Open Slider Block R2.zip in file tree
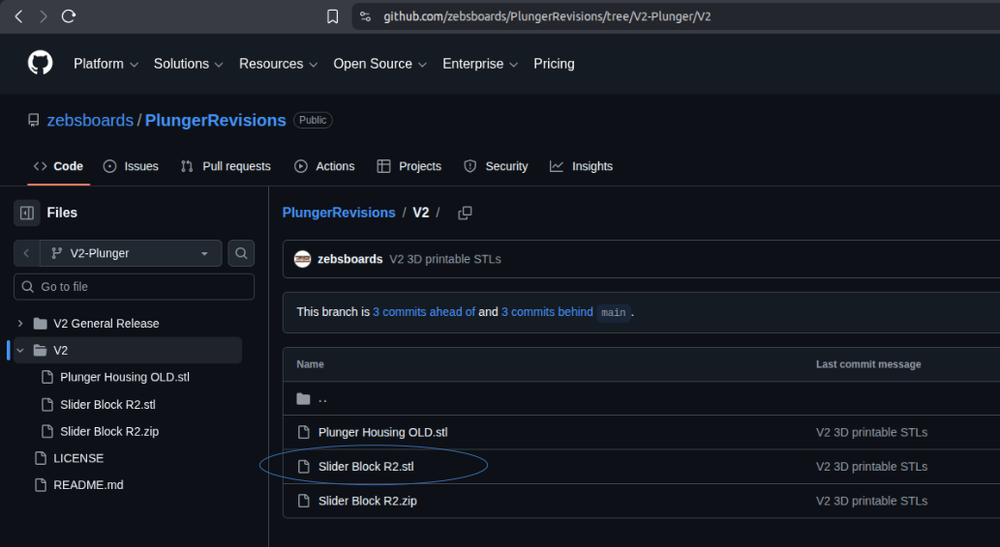The height and width of the screenshot is (547, 1000). (109, 432)
